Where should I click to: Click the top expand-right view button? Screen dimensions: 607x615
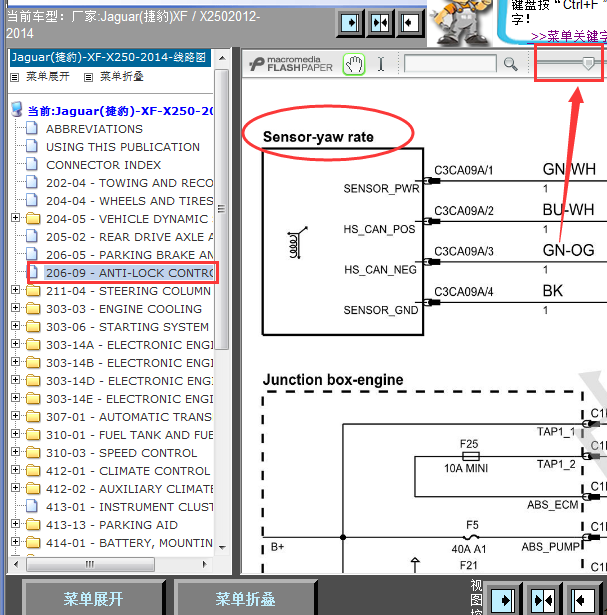(x=350, y=23)
